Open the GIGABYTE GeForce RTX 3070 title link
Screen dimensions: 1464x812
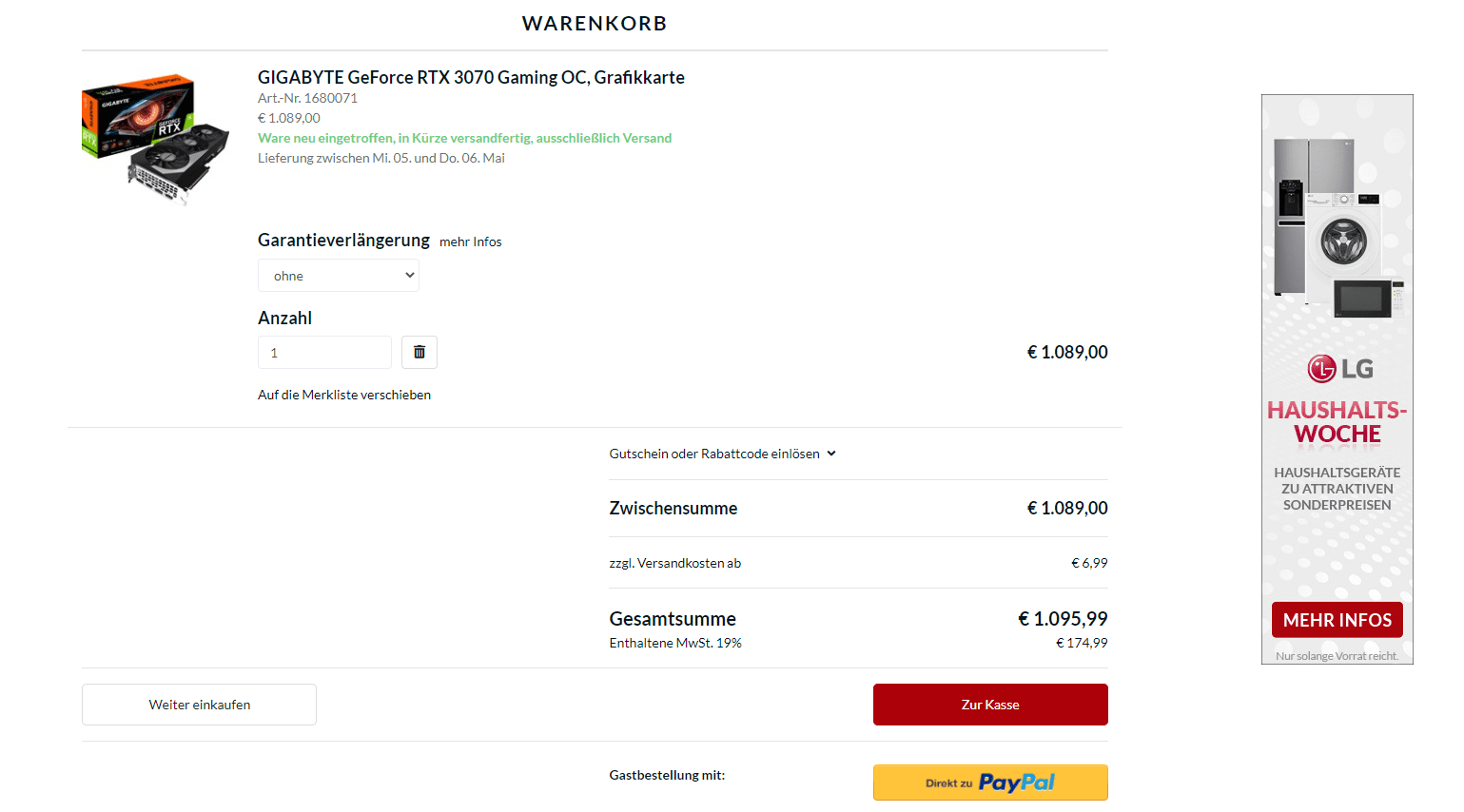pyautogui.click(x=471, y=77)
